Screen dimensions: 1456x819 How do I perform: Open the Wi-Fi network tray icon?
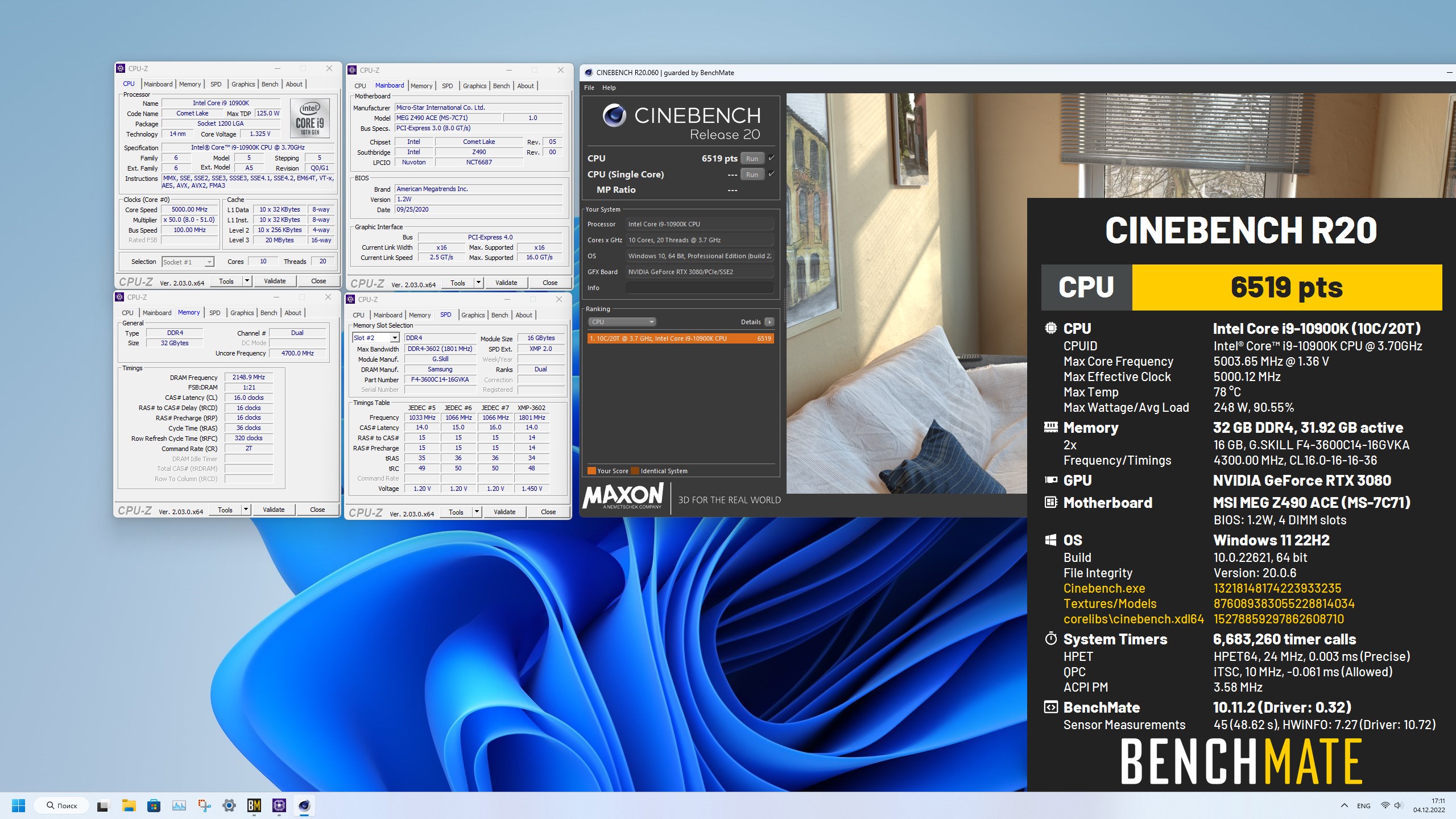click(x=1385, y=805)
